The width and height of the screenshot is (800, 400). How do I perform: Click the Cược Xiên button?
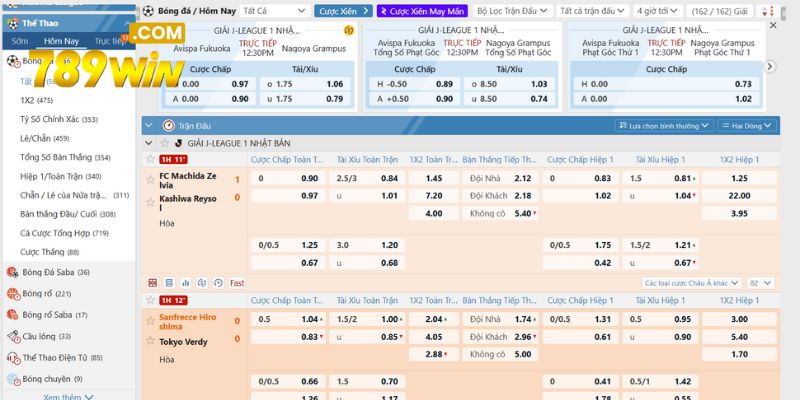tap(343, 11)
